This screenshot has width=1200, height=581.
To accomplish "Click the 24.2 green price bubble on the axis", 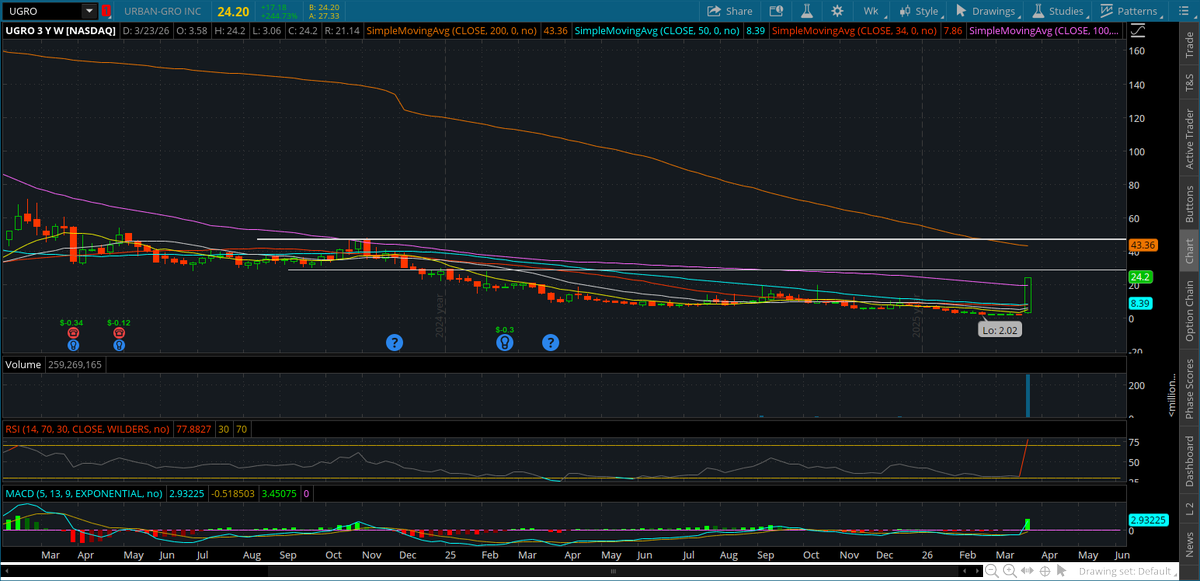I will tap(1142, 276).
